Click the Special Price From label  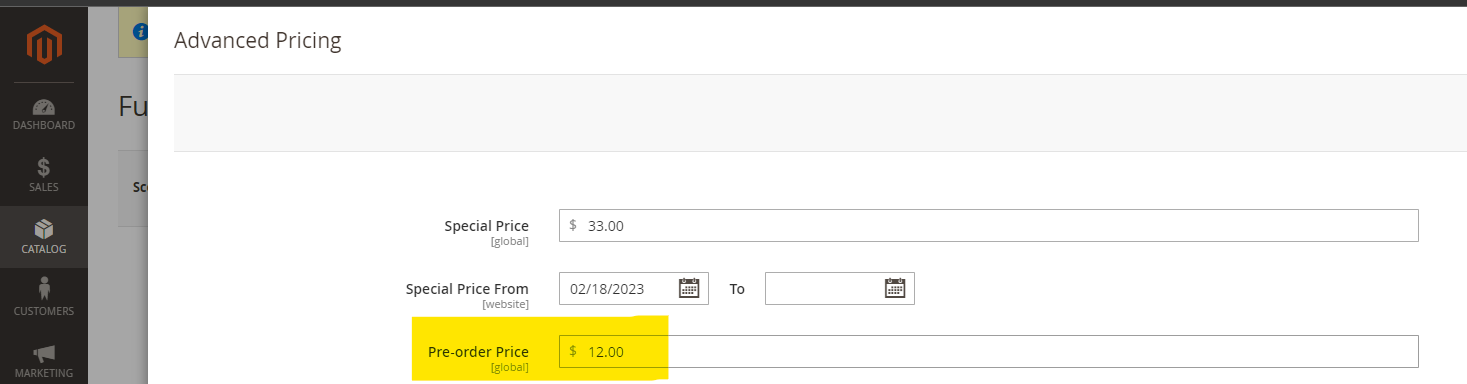click(467, 289)
